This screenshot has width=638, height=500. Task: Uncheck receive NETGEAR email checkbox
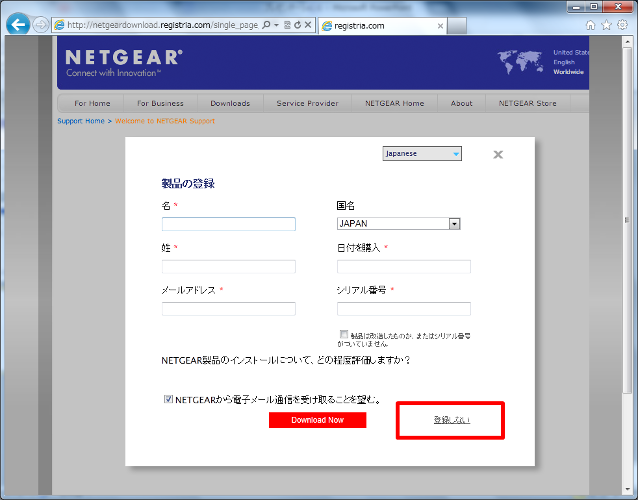pos(168,399)
